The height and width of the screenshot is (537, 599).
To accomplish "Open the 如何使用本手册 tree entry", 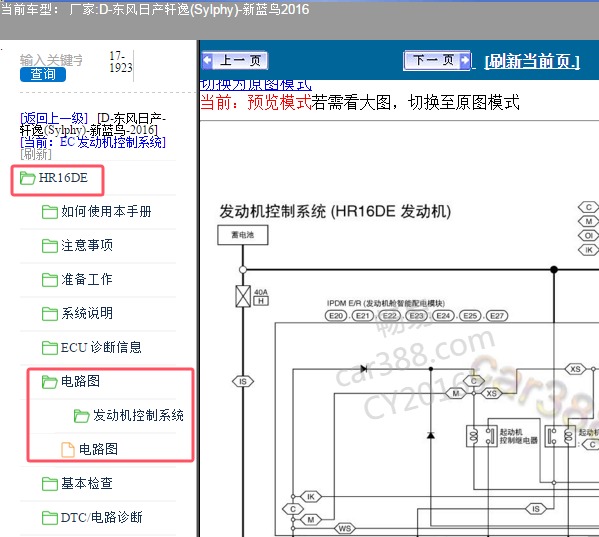I will 106,212.
